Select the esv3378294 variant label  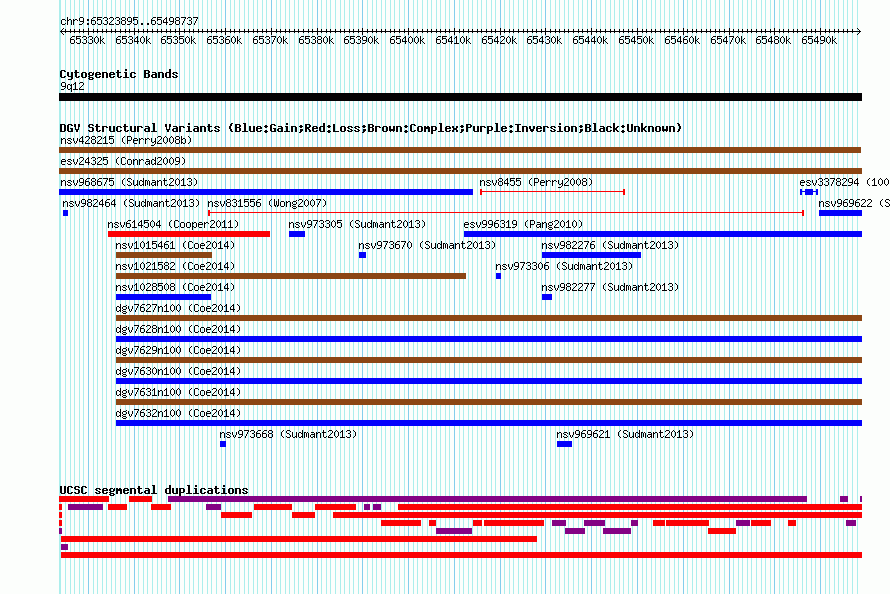(x=844, y=182)
